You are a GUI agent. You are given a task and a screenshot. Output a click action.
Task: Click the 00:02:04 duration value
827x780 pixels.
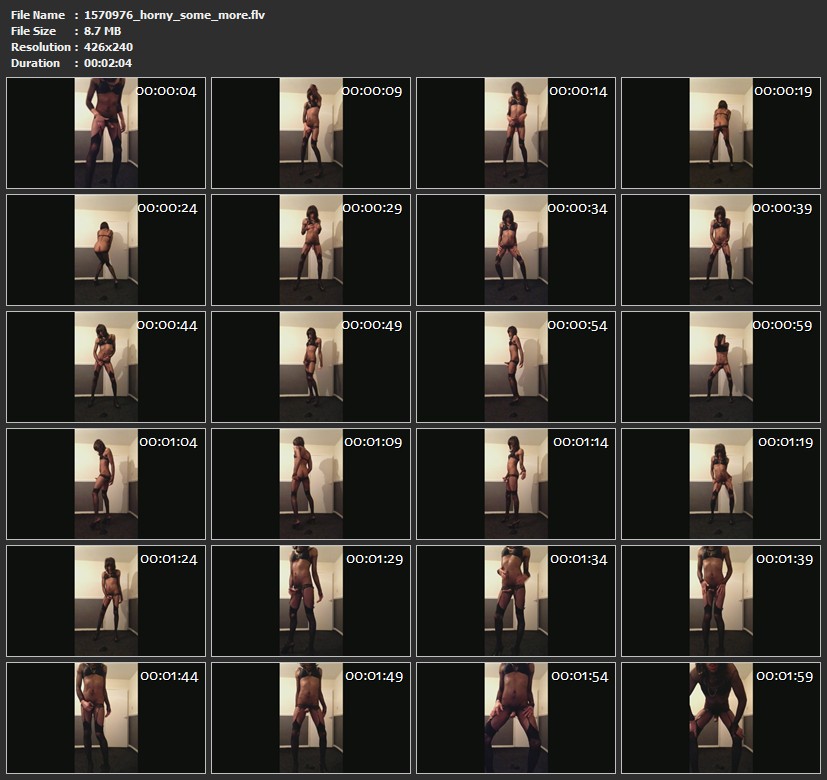click(x=108, y=63)
